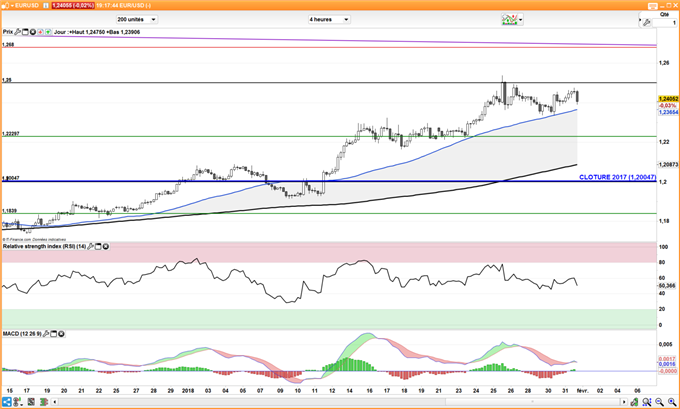Click the chart padlock zoom icon
Screen dimensions: 680x409
click(634, 402)
